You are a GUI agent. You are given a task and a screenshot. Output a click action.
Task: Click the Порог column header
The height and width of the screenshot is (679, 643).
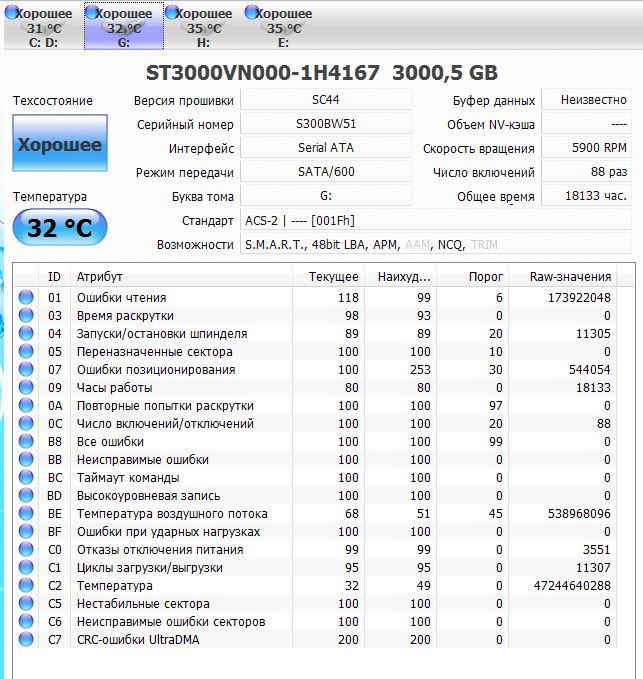472,277
